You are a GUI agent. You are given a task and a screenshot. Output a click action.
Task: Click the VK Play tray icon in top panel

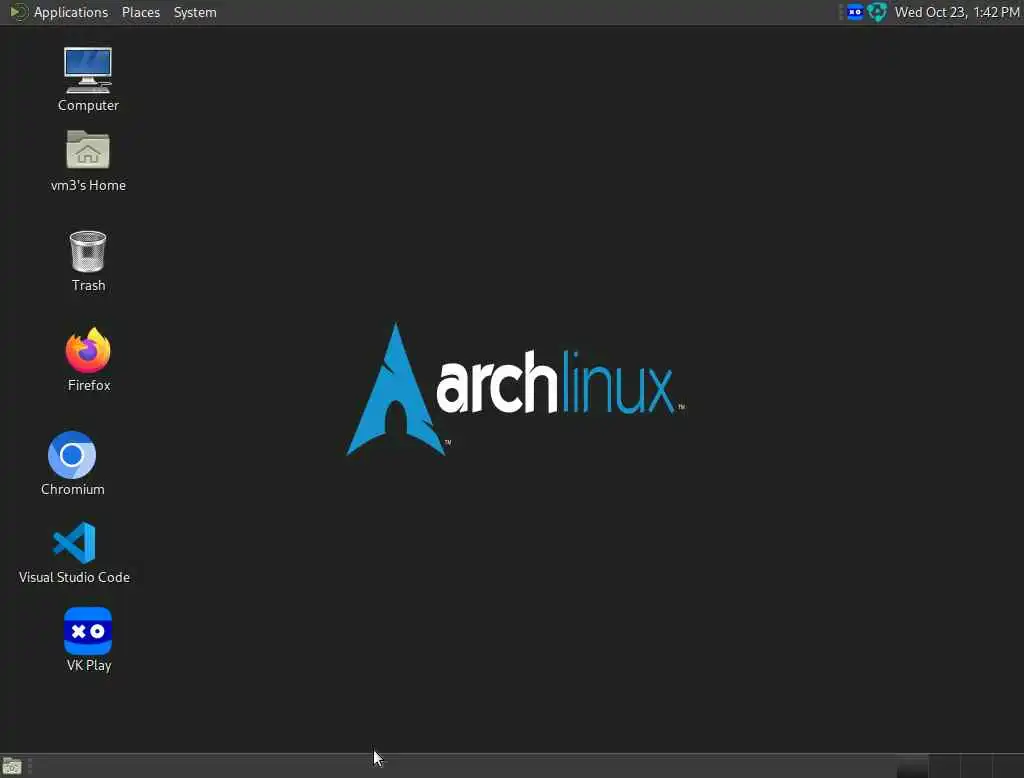855,12
